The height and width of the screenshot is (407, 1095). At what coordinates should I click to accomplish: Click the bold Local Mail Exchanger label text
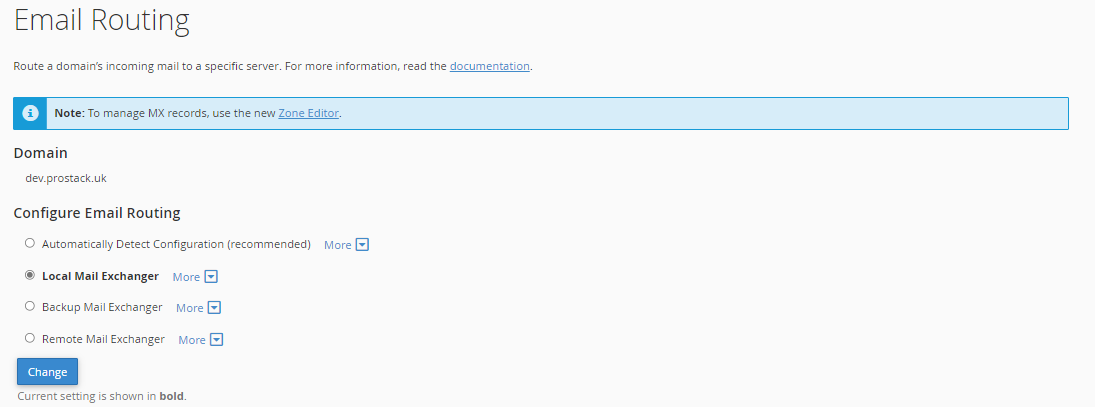[x=101, y=276]
